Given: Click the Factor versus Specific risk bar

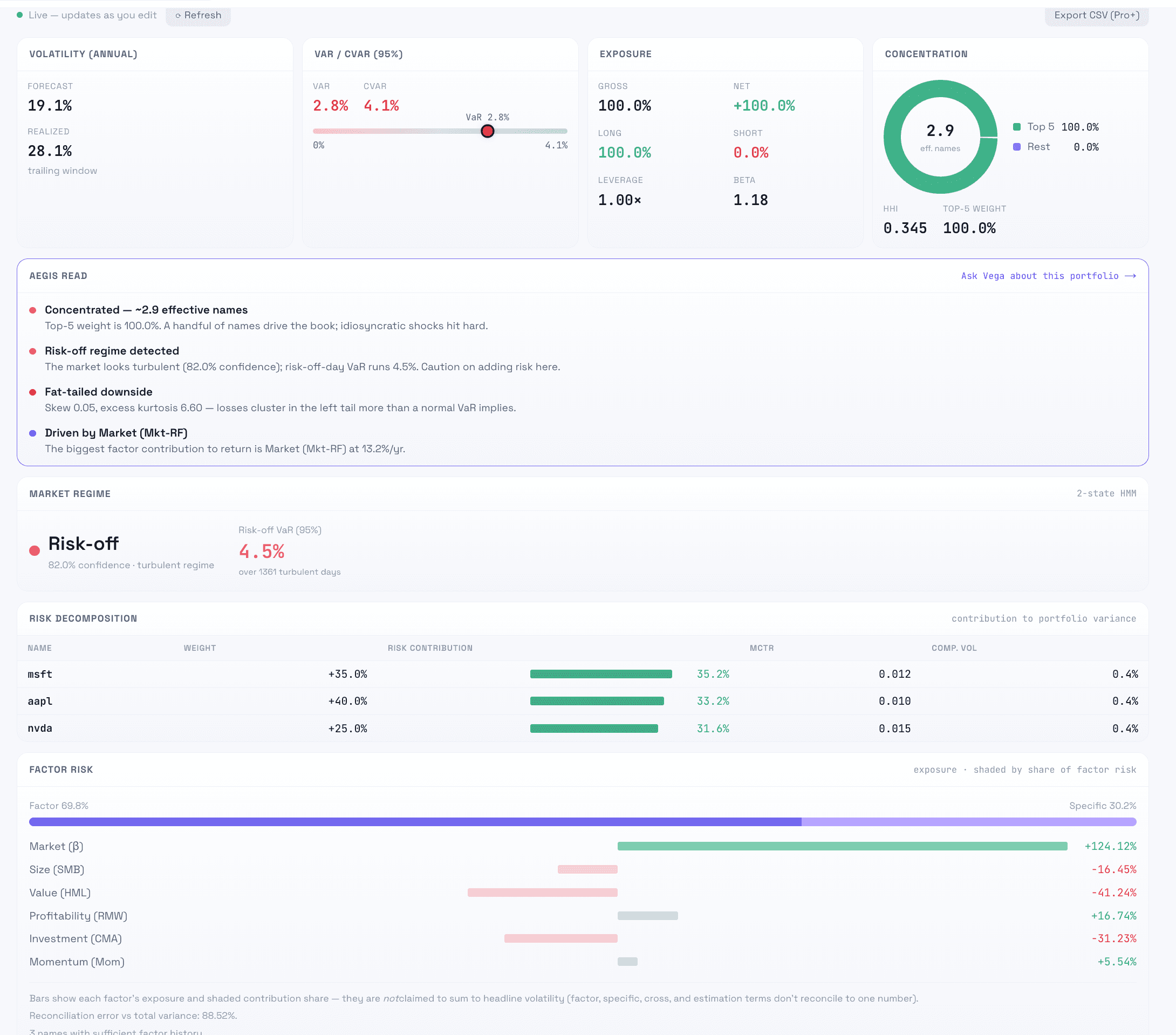Looking at the screenshot, I should click(582, 822).
